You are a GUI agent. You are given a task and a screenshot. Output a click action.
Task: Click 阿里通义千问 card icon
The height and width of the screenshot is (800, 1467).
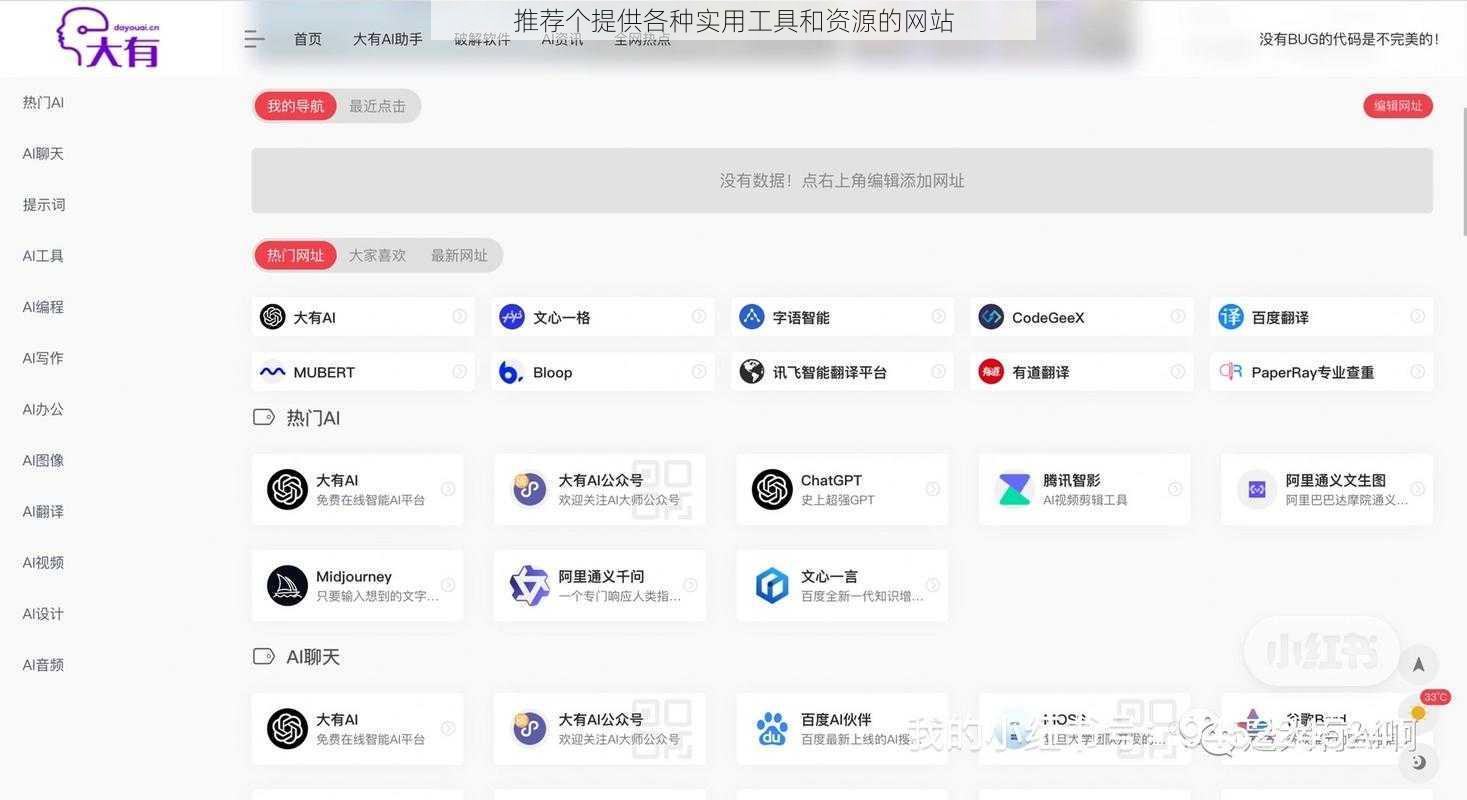(x=529, y=585)
